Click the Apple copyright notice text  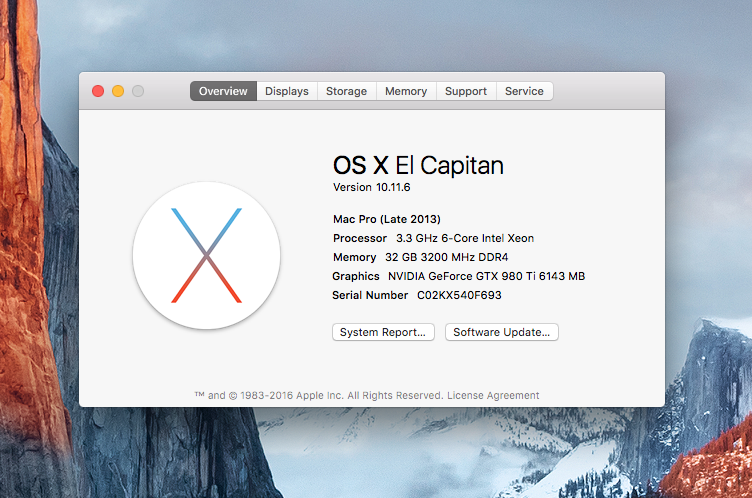coord(318,395)
